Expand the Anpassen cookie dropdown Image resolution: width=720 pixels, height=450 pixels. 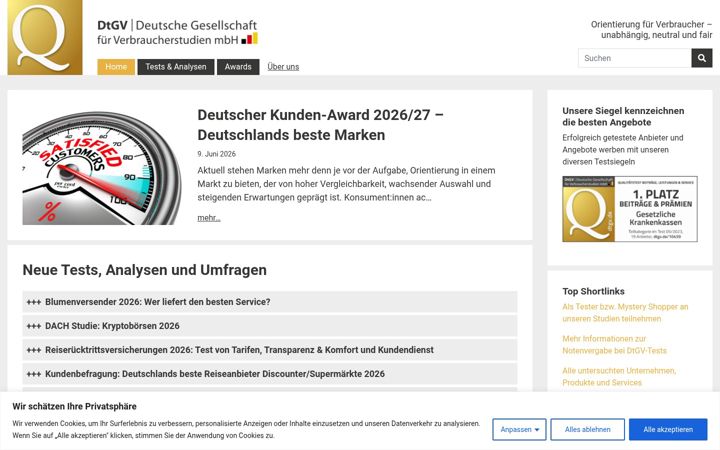[x=519, y=429]
